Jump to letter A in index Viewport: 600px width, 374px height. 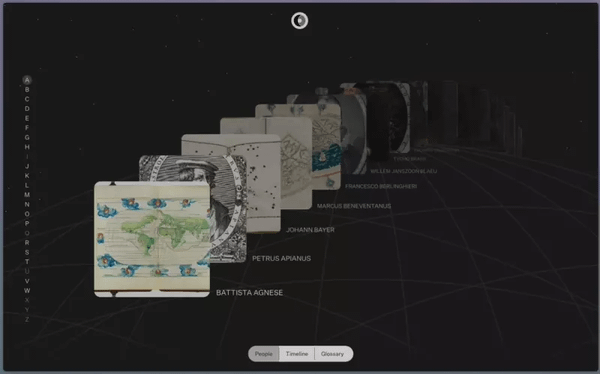click(x=27, y=80)
